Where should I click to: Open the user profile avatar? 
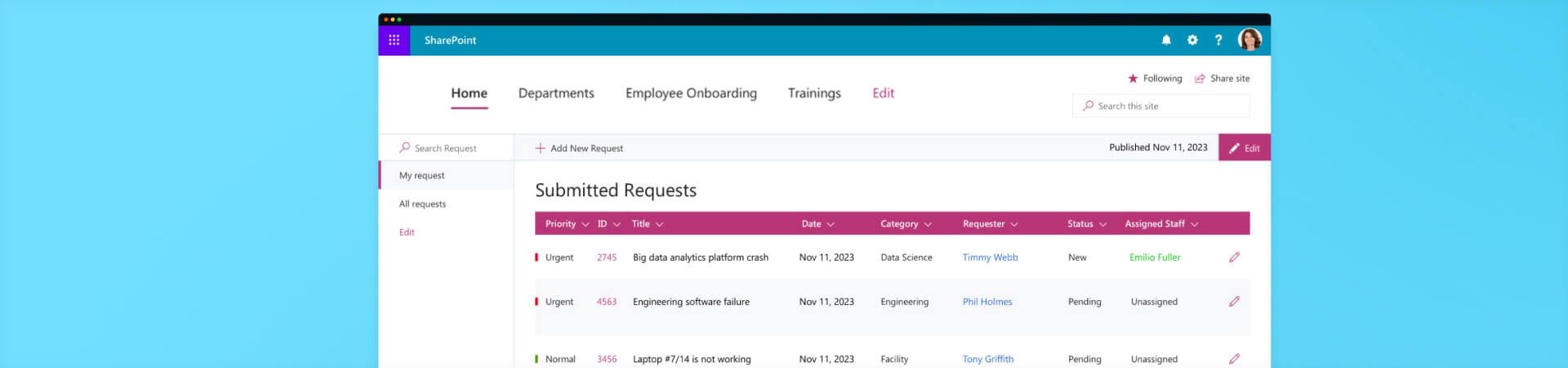click(1249, 39)
